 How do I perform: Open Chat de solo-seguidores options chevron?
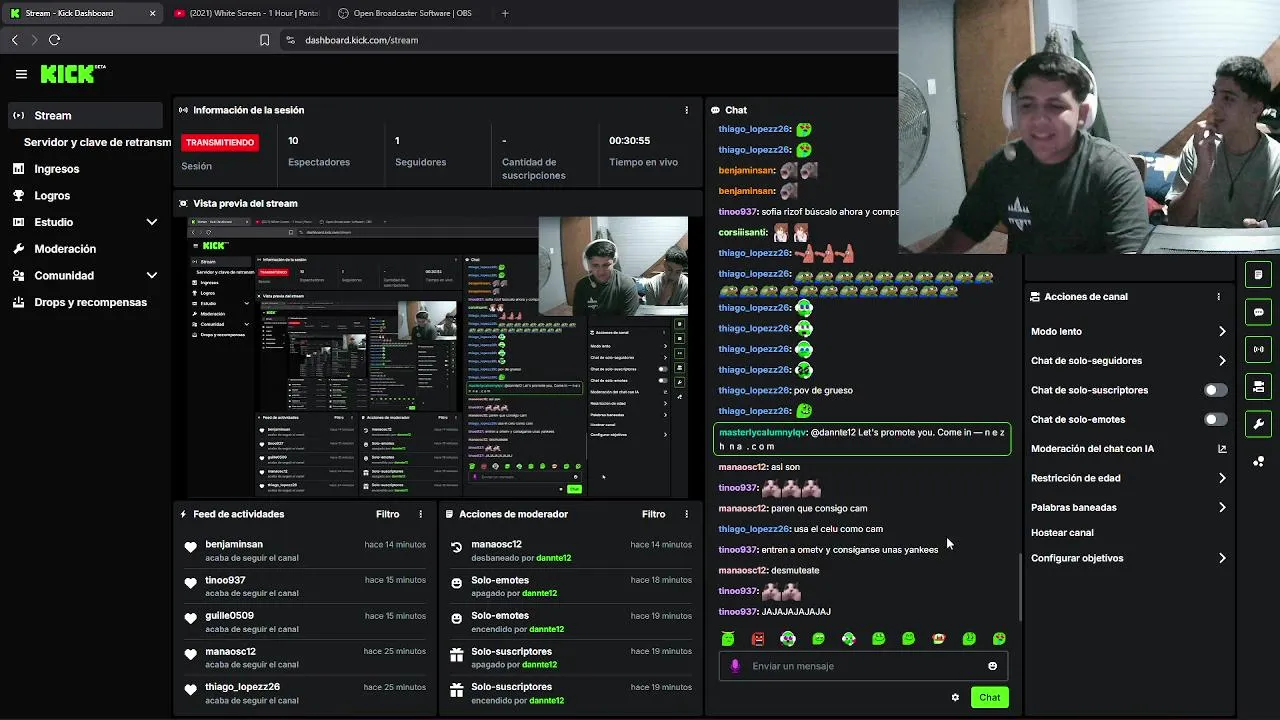click(x=1222, y=361)
